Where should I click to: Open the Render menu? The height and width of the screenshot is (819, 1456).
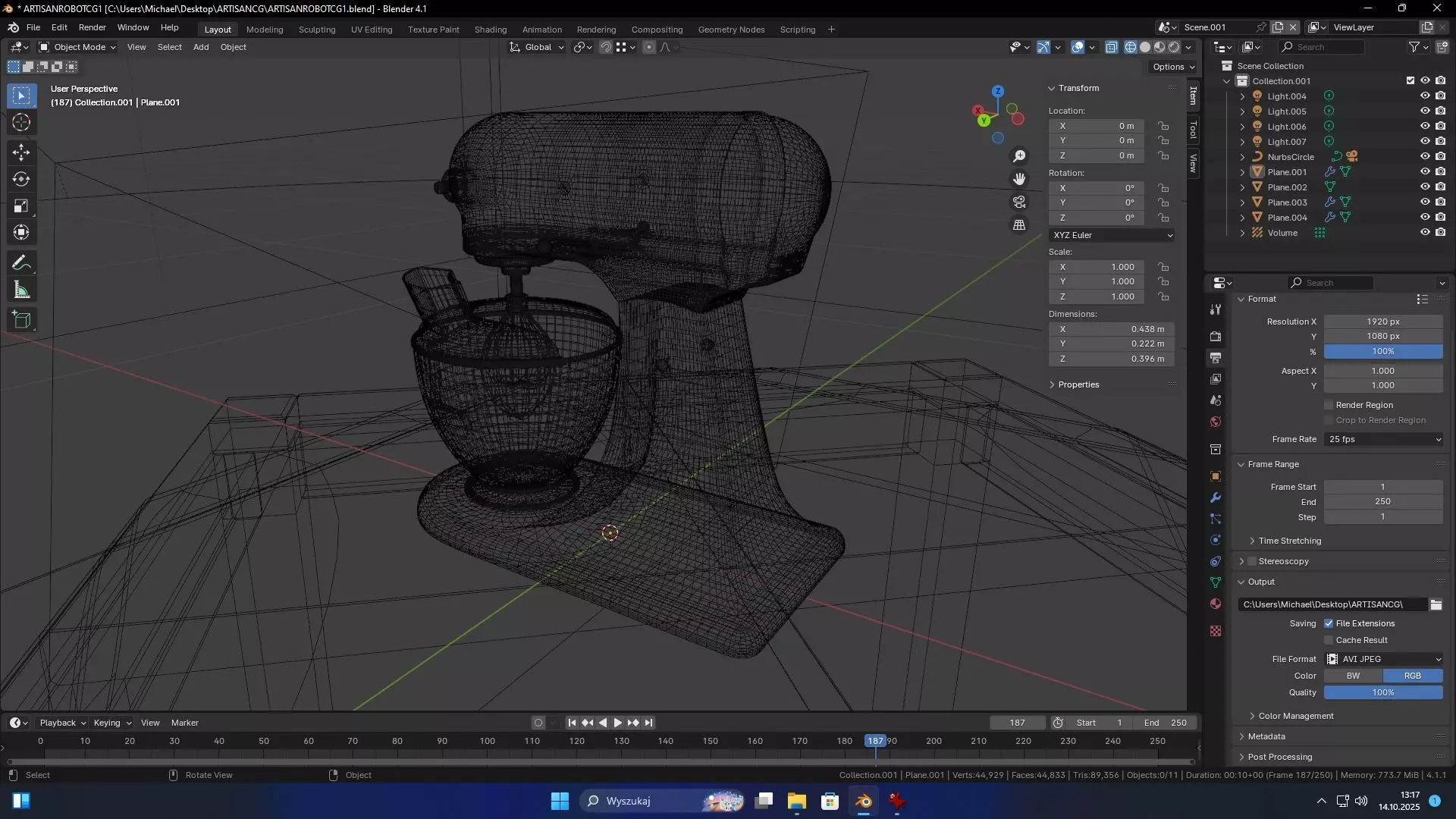[92, 27]
